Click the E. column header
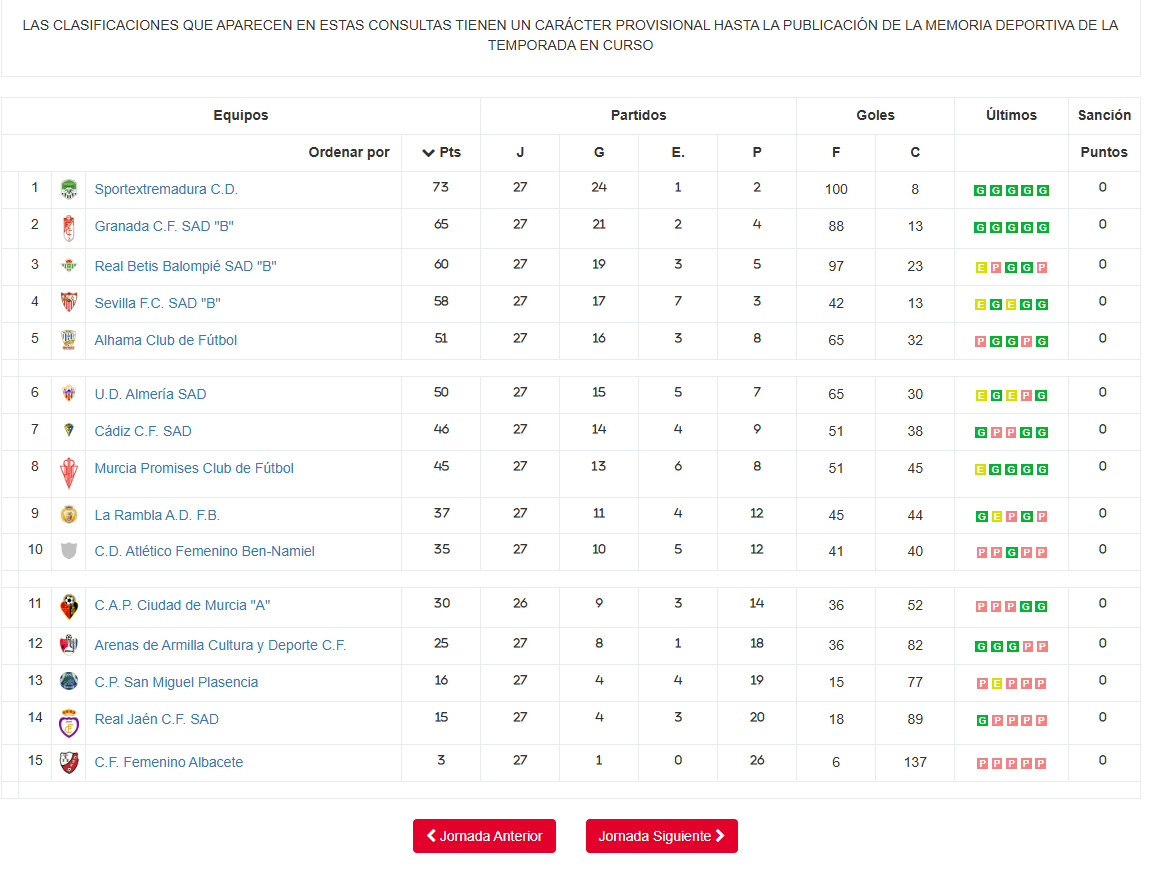Viewport: 1150px width, 872px height. coord(678,153)
